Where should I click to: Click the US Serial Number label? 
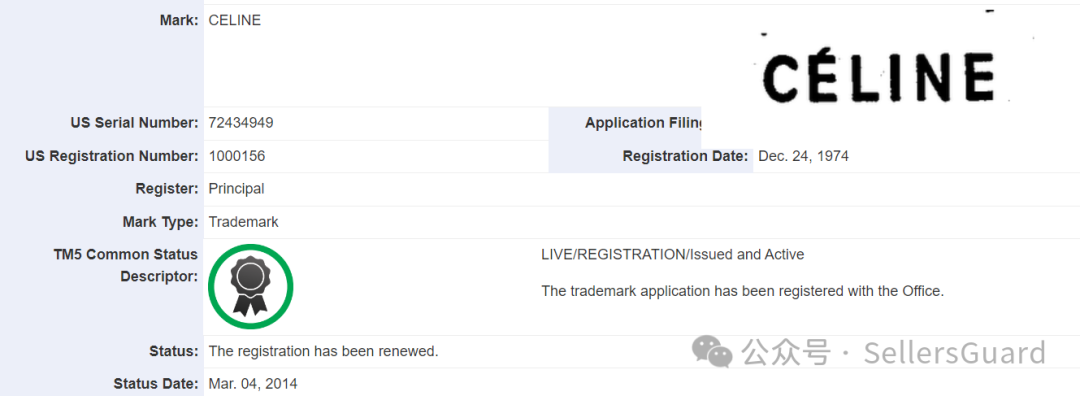[x=134, y=123]
